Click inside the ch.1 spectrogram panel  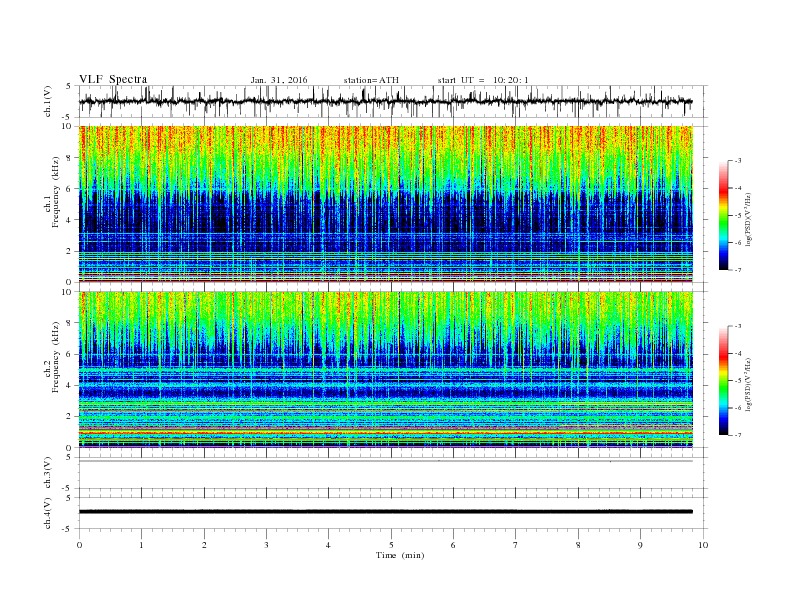point(386,204)
